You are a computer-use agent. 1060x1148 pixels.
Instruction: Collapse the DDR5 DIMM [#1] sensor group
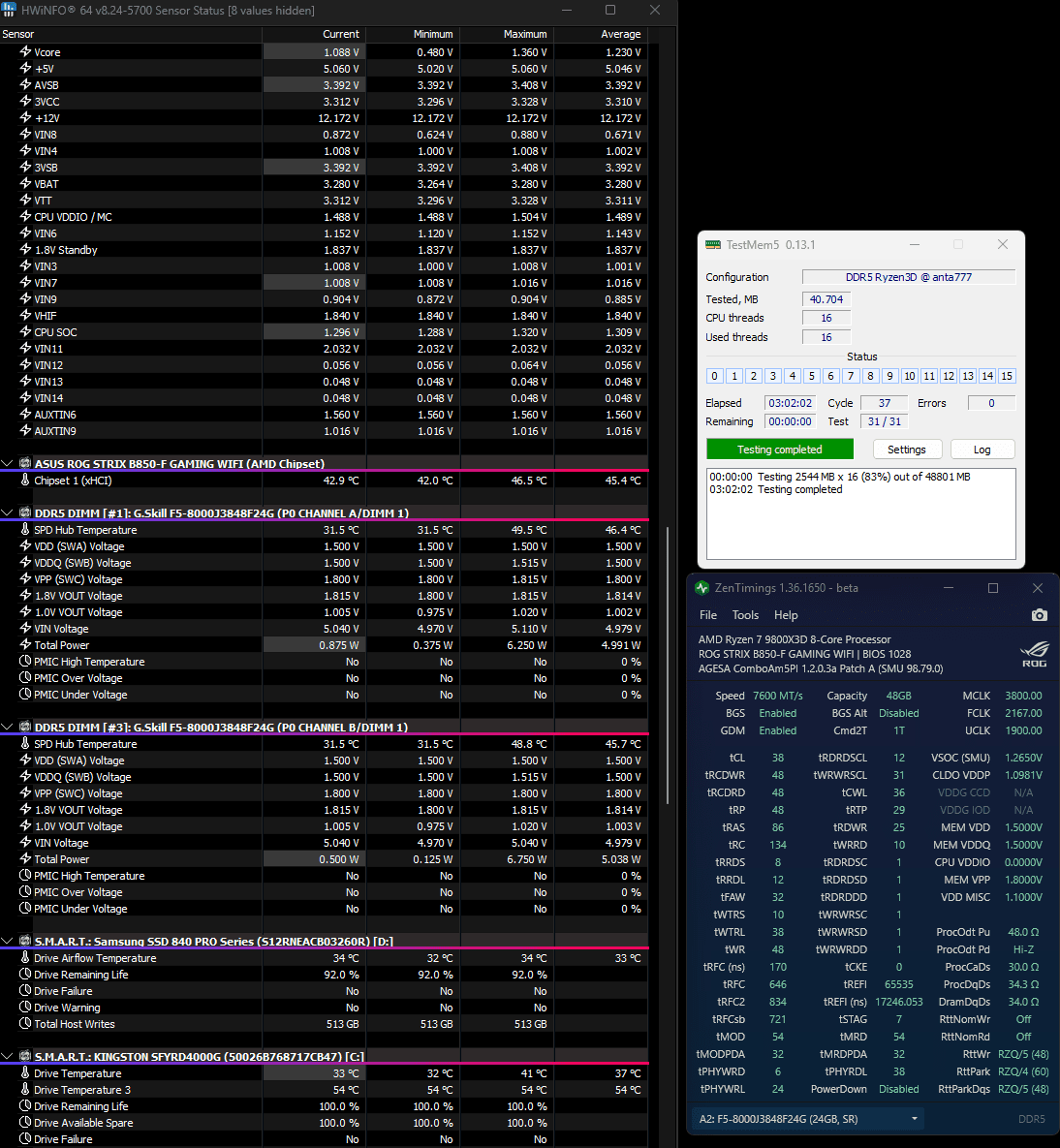click(8, 512)
